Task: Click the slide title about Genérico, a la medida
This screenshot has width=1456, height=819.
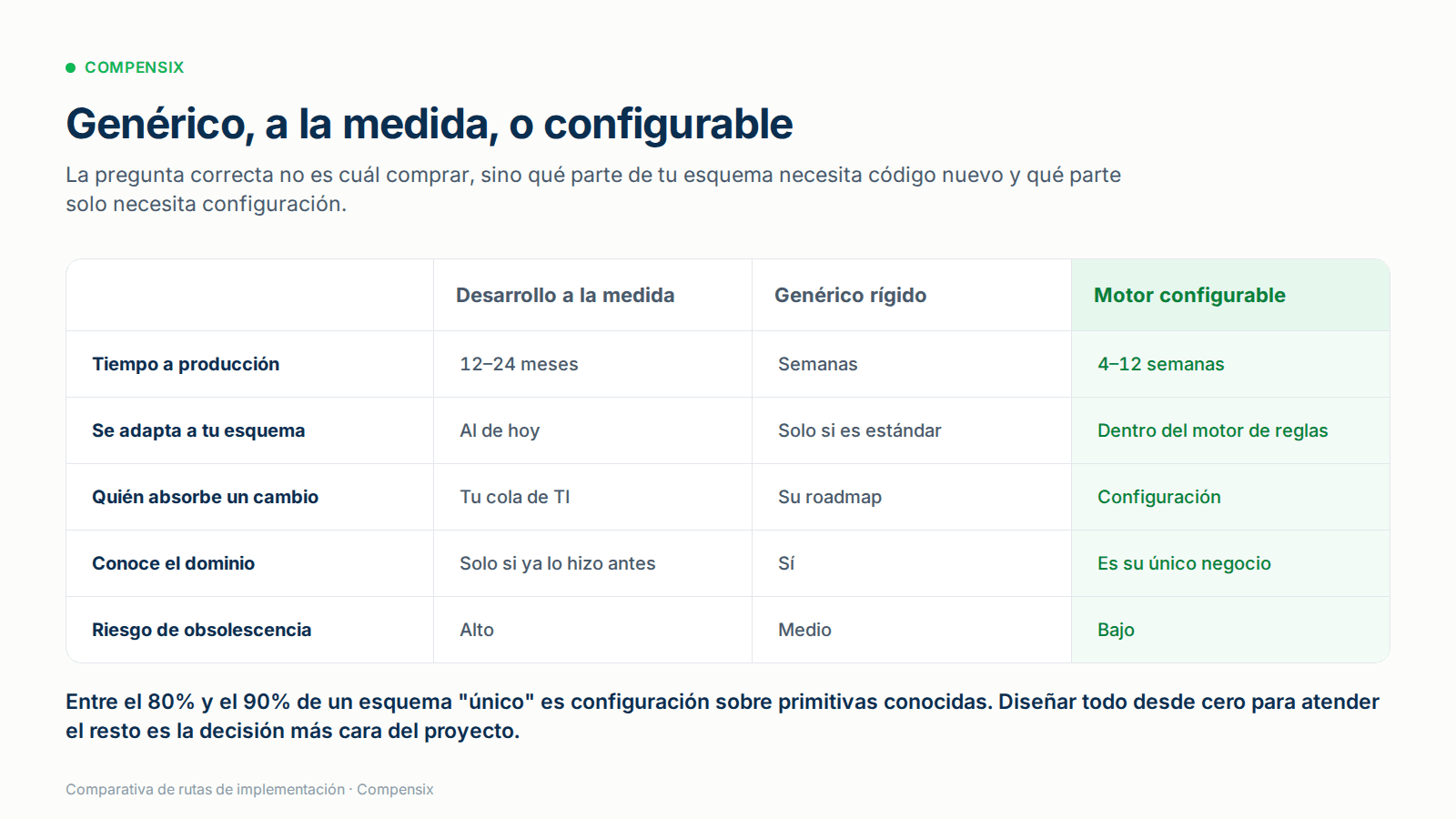Action: 429,124
